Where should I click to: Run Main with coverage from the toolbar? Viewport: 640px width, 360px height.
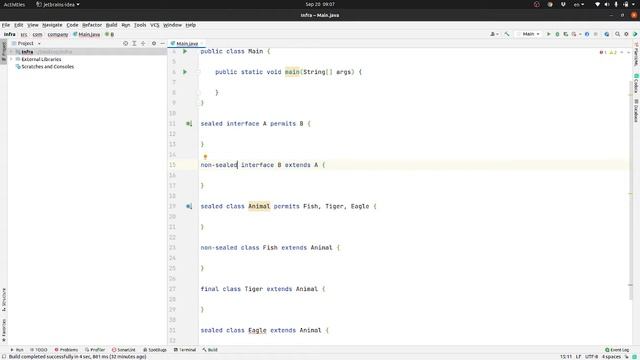tap(566, 34)
